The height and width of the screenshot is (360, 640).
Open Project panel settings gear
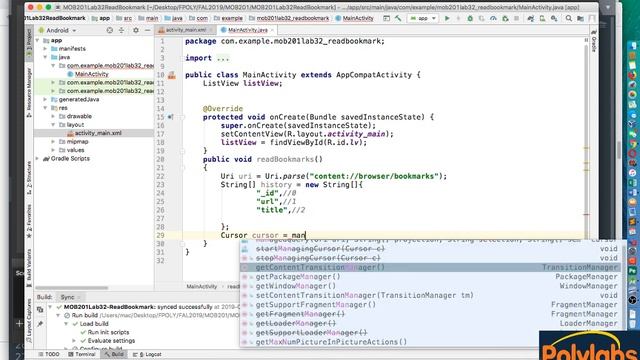point(136,30)
